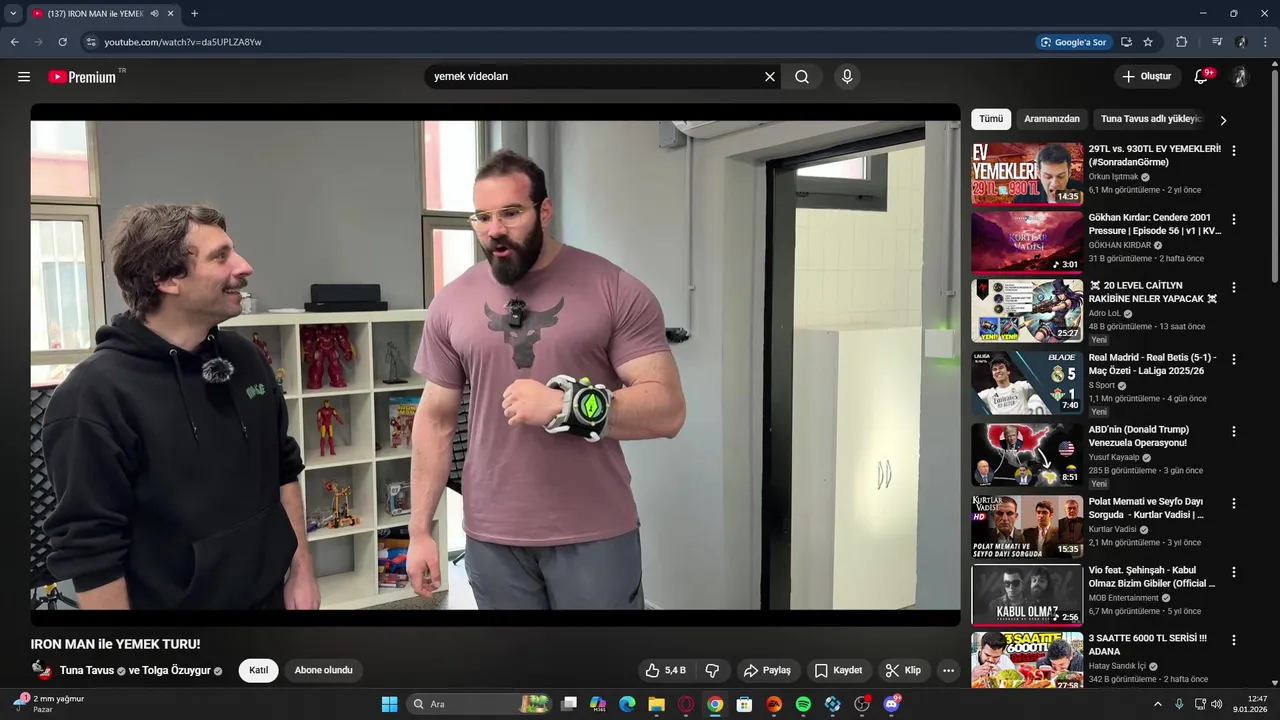Open options for Gökhan Kırdar video
Screen dimensions: 1280x720
[1233, 219]
